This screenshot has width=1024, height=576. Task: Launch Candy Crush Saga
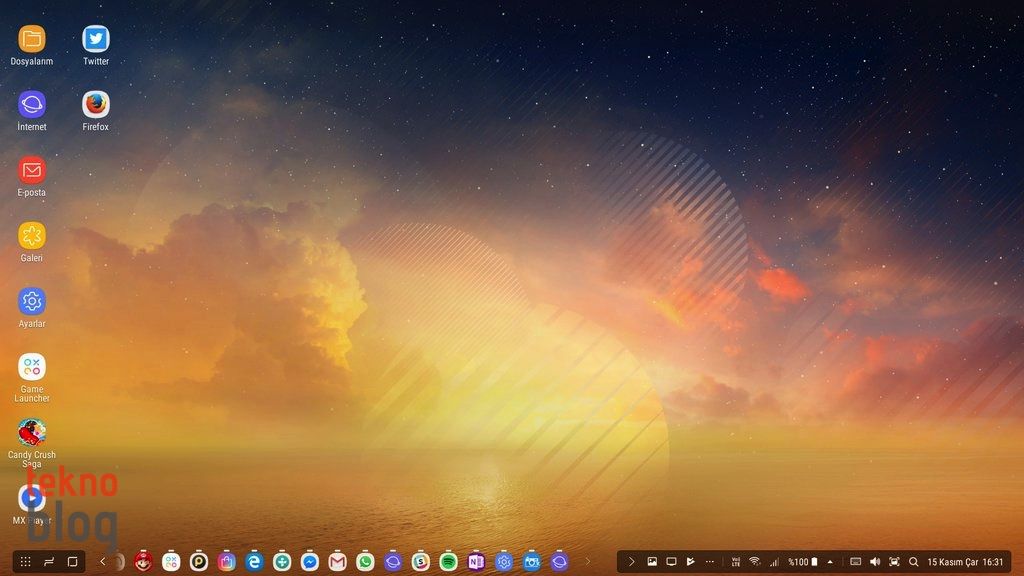click(x=32, y=433)
